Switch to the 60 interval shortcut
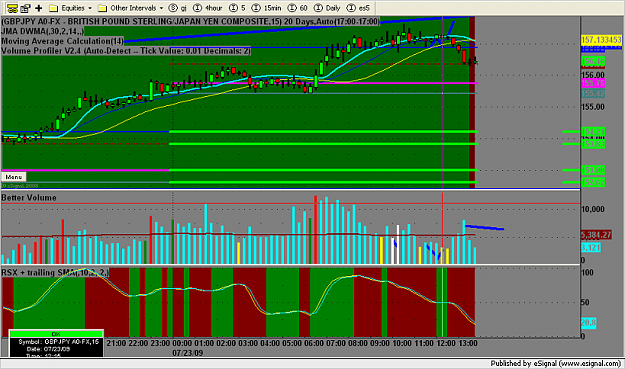Image resolution: width=625 pixels, height=369 pixels. point(298,8)
